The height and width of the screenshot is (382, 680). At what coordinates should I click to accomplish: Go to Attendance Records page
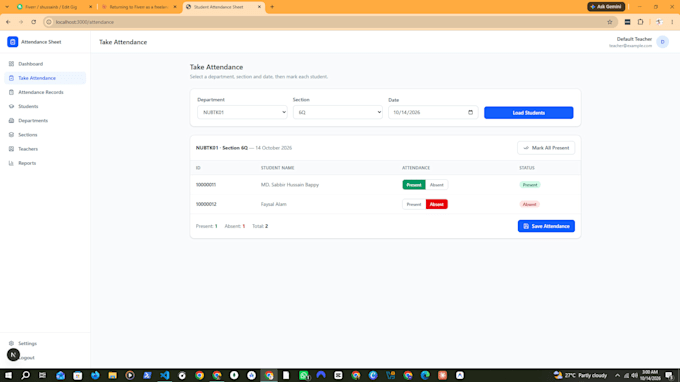click(x=41, y=92)
